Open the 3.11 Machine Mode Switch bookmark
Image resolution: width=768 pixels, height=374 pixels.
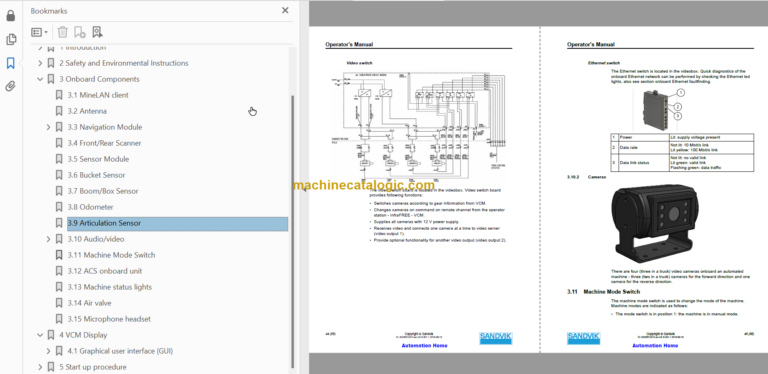coord(111,255)
